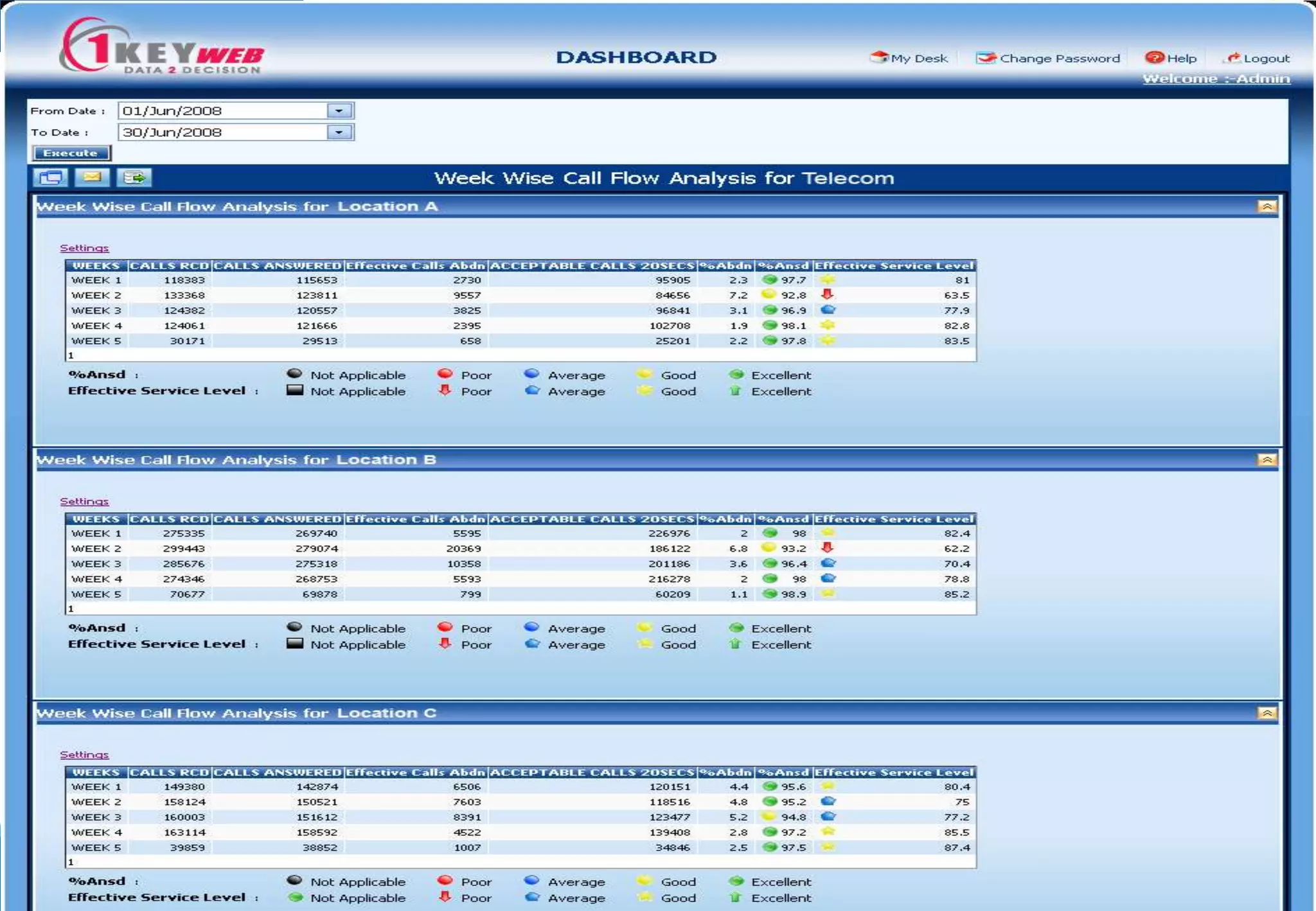Select Location B abandoned value 20369

[x=463, y=549]
